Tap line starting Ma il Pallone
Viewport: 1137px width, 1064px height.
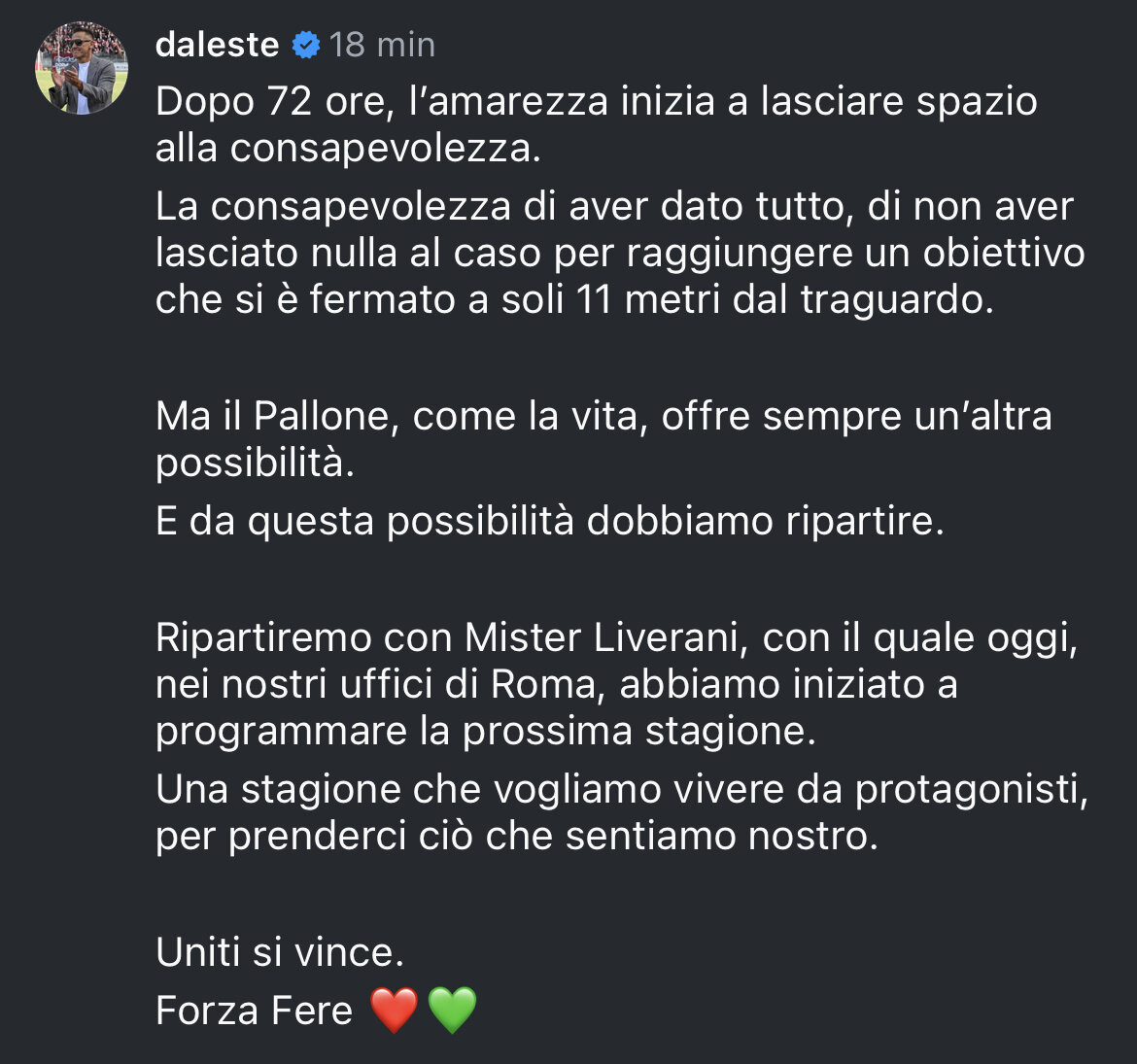pos(603,416)
